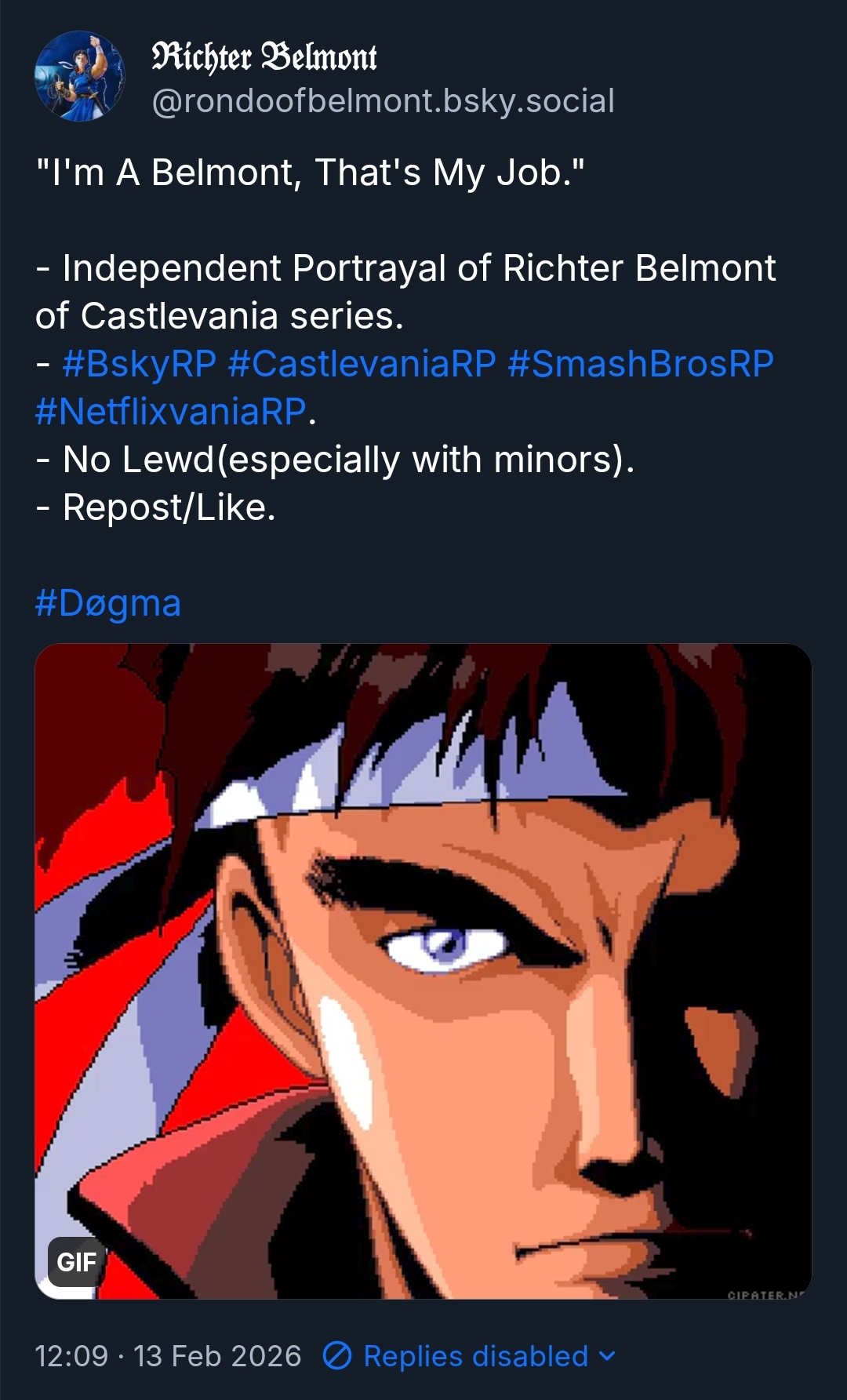Click the "Repost/Like." text line
847x1400 pixels.
(x=169, y=507)
